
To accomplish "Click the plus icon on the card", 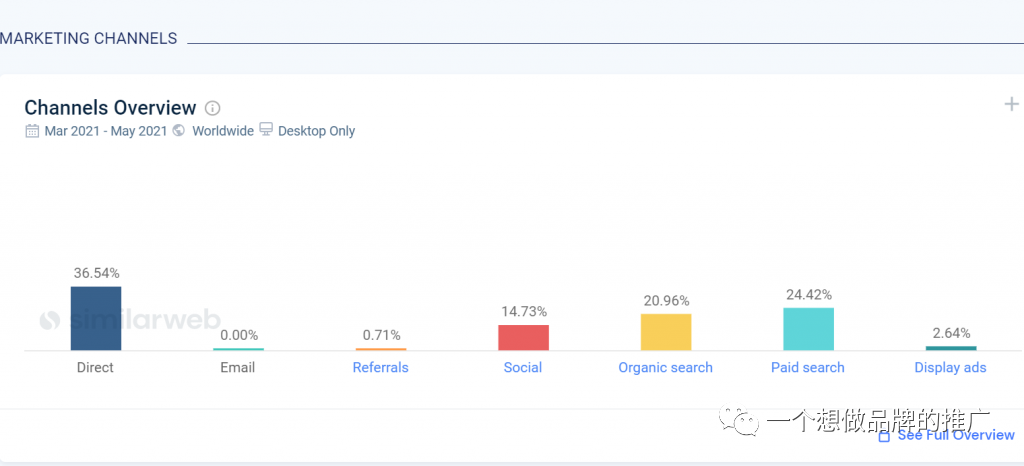I will click(x=1011, y=104).
